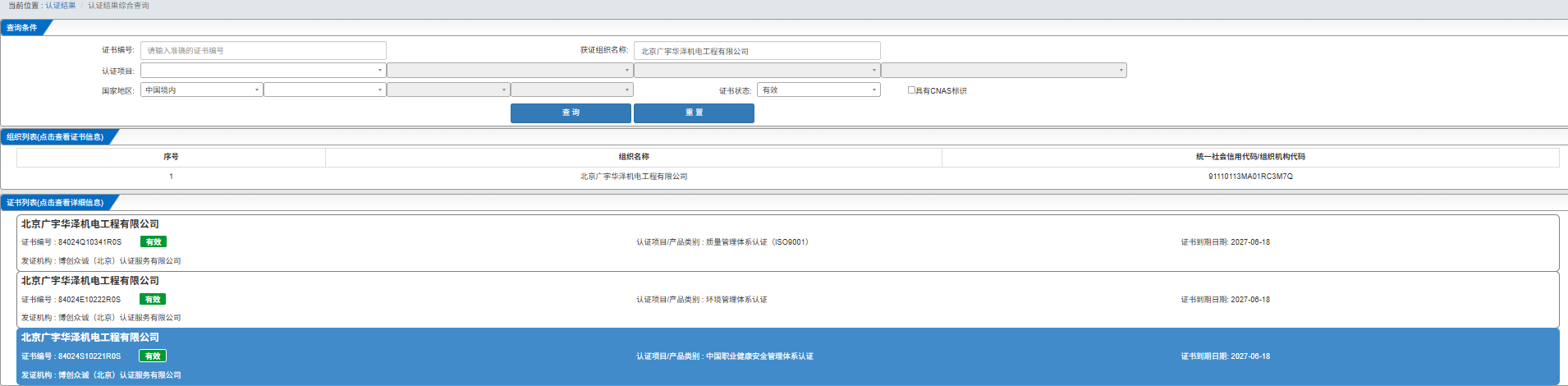Image resolution: width=1568 pixels, height=386 pixels.
Task: Click the 中国职业健康安全管理体系认证 category text
Action: (x=759, y=356)
